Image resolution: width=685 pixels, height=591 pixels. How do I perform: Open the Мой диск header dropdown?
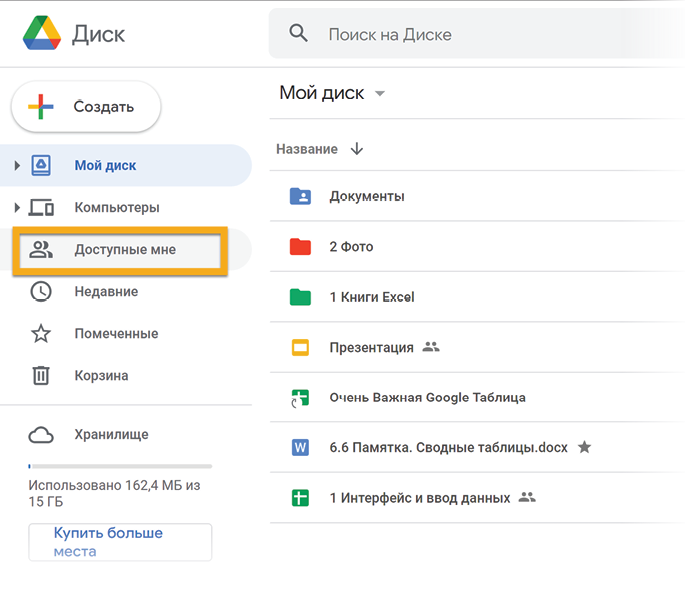[379, 94]
